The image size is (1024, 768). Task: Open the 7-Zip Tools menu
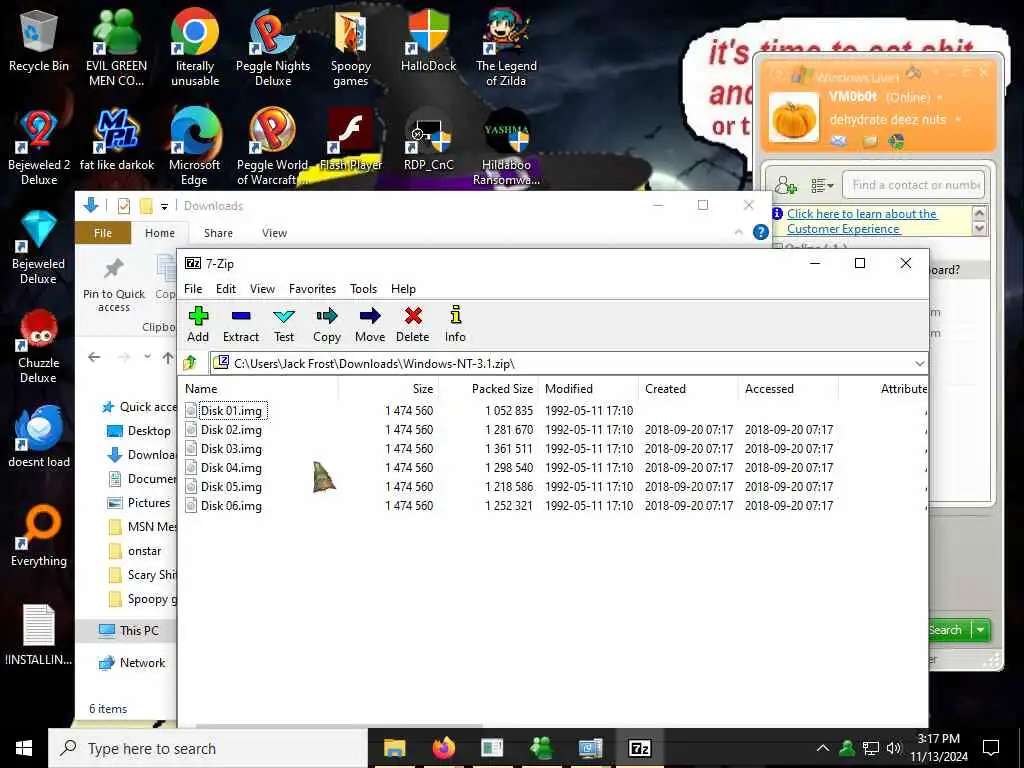[x=363, y=289]
